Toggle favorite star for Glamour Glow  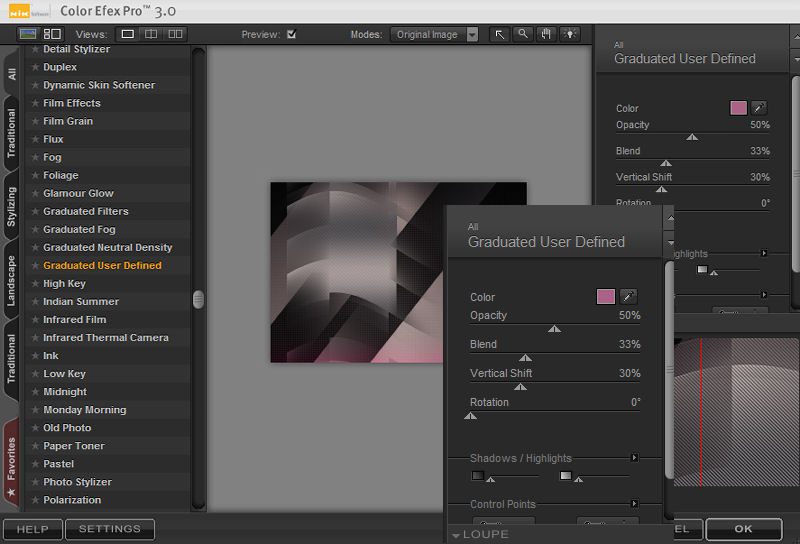click(35, 194)
